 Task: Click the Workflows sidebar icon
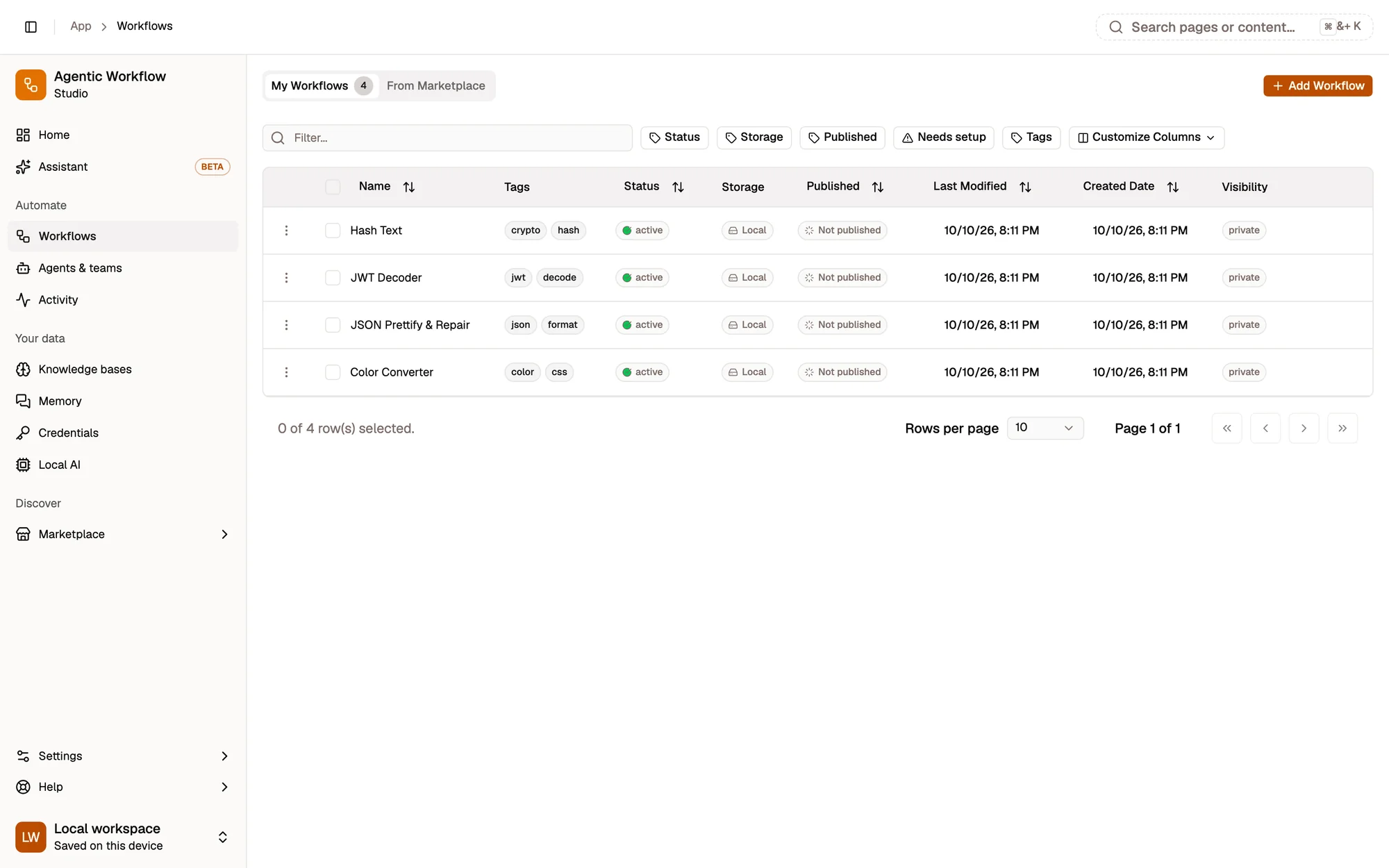coord(23,236)
